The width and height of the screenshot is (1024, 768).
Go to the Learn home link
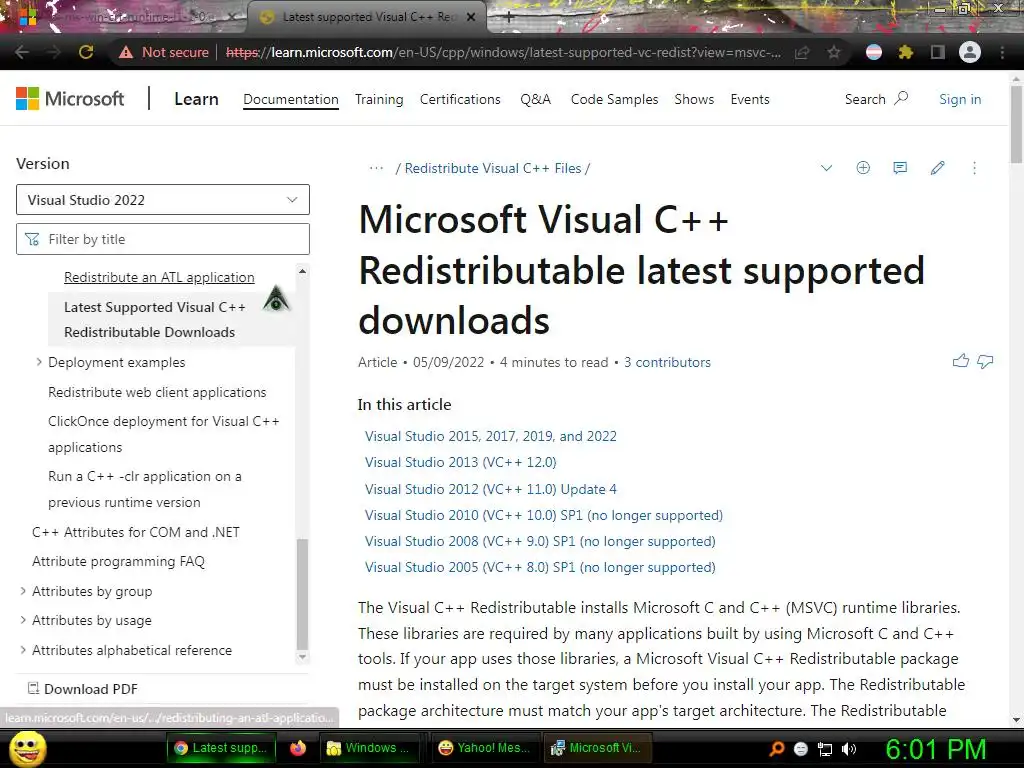coord(196,99)
